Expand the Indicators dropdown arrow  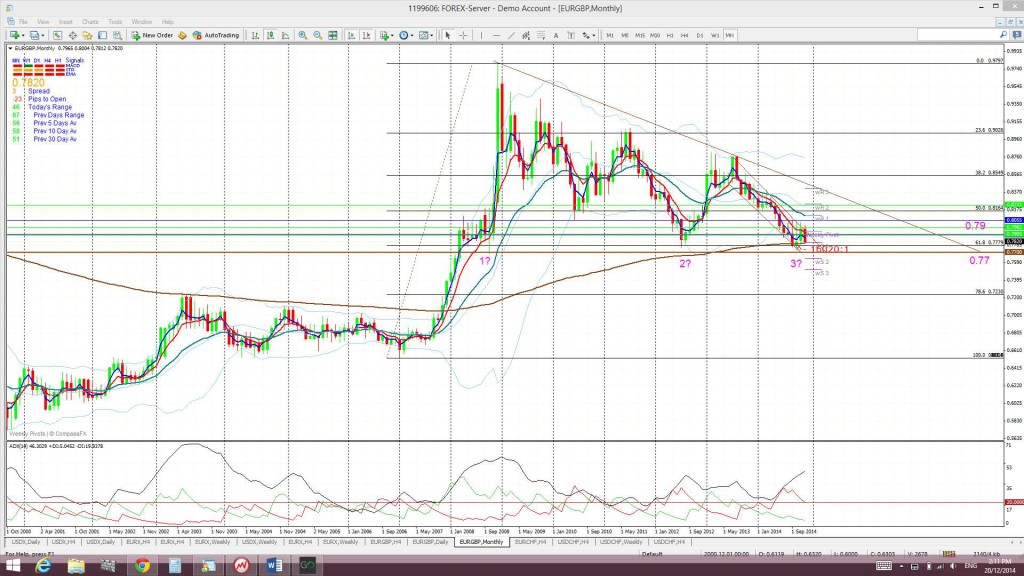(392, 35)
